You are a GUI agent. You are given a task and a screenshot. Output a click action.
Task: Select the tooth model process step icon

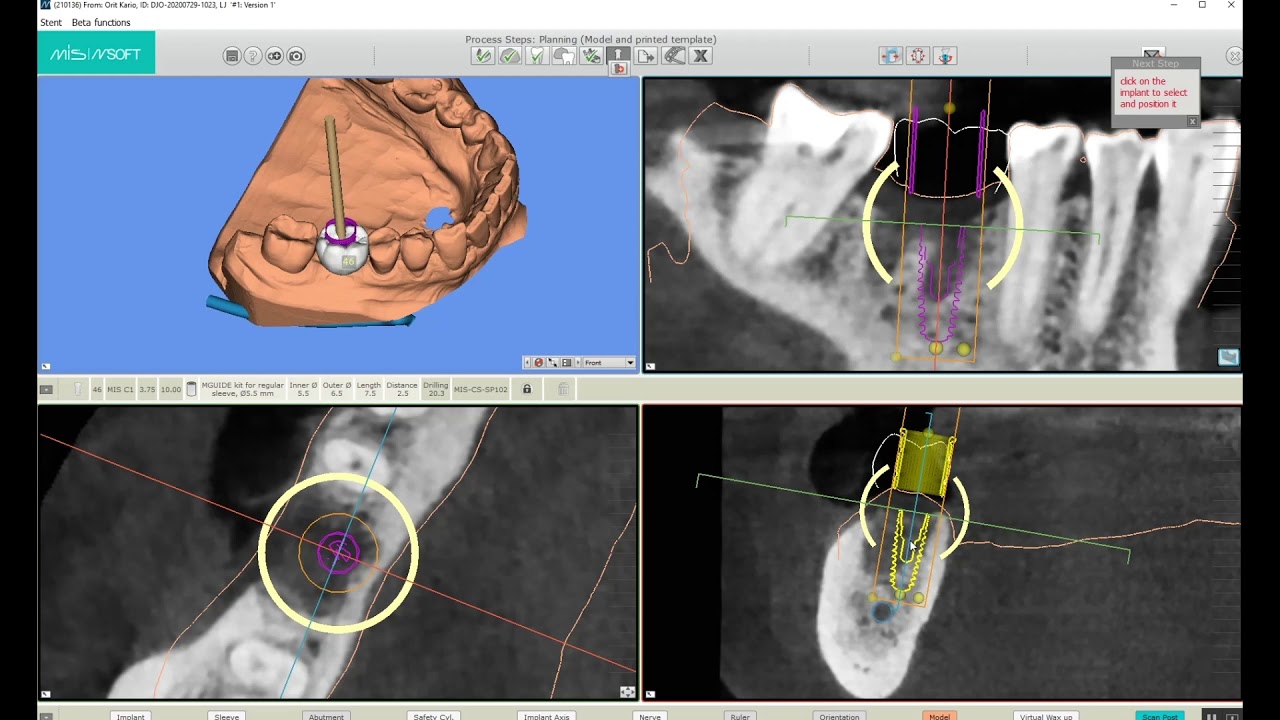coord(564,56)
